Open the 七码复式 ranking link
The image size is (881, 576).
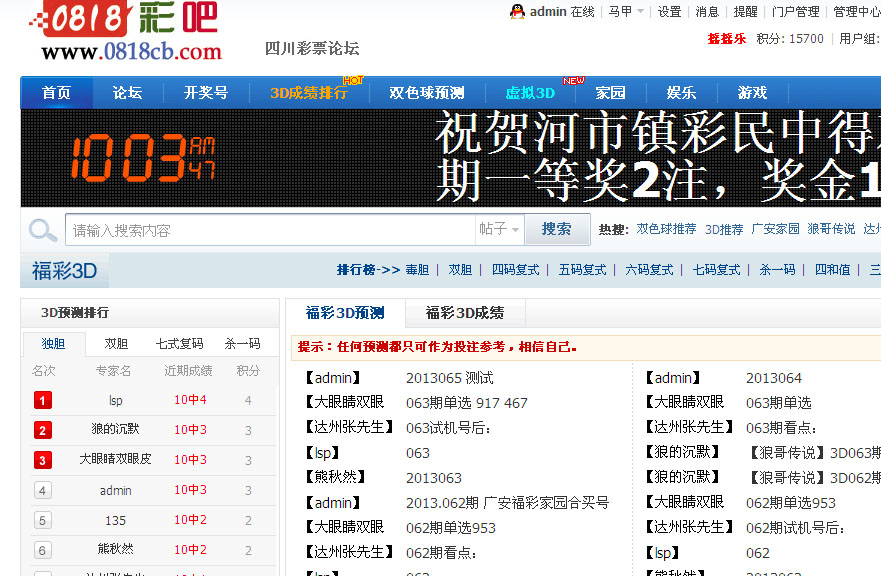pos(716,270)
